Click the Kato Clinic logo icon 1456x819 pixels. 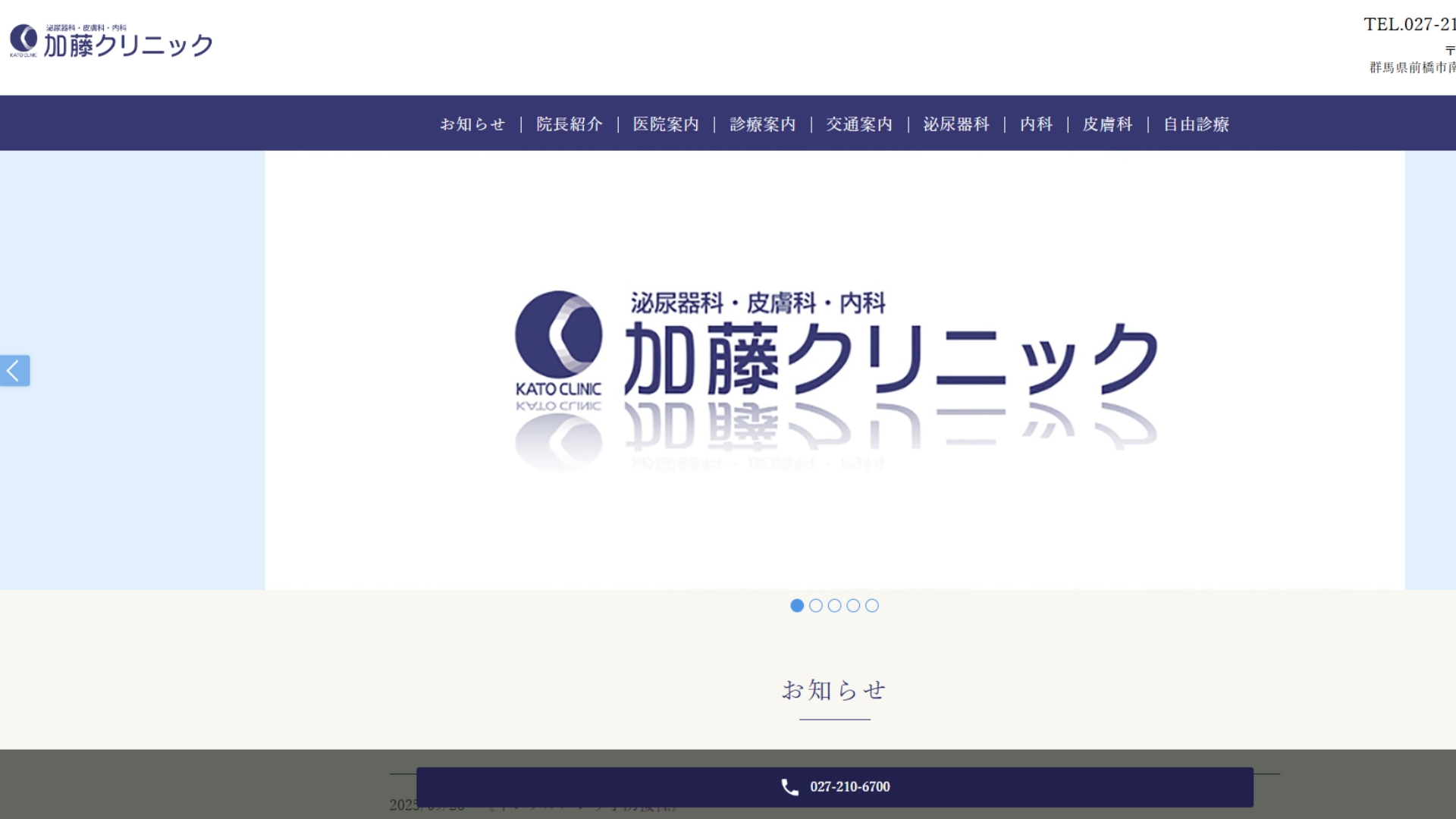pos(23,36)
